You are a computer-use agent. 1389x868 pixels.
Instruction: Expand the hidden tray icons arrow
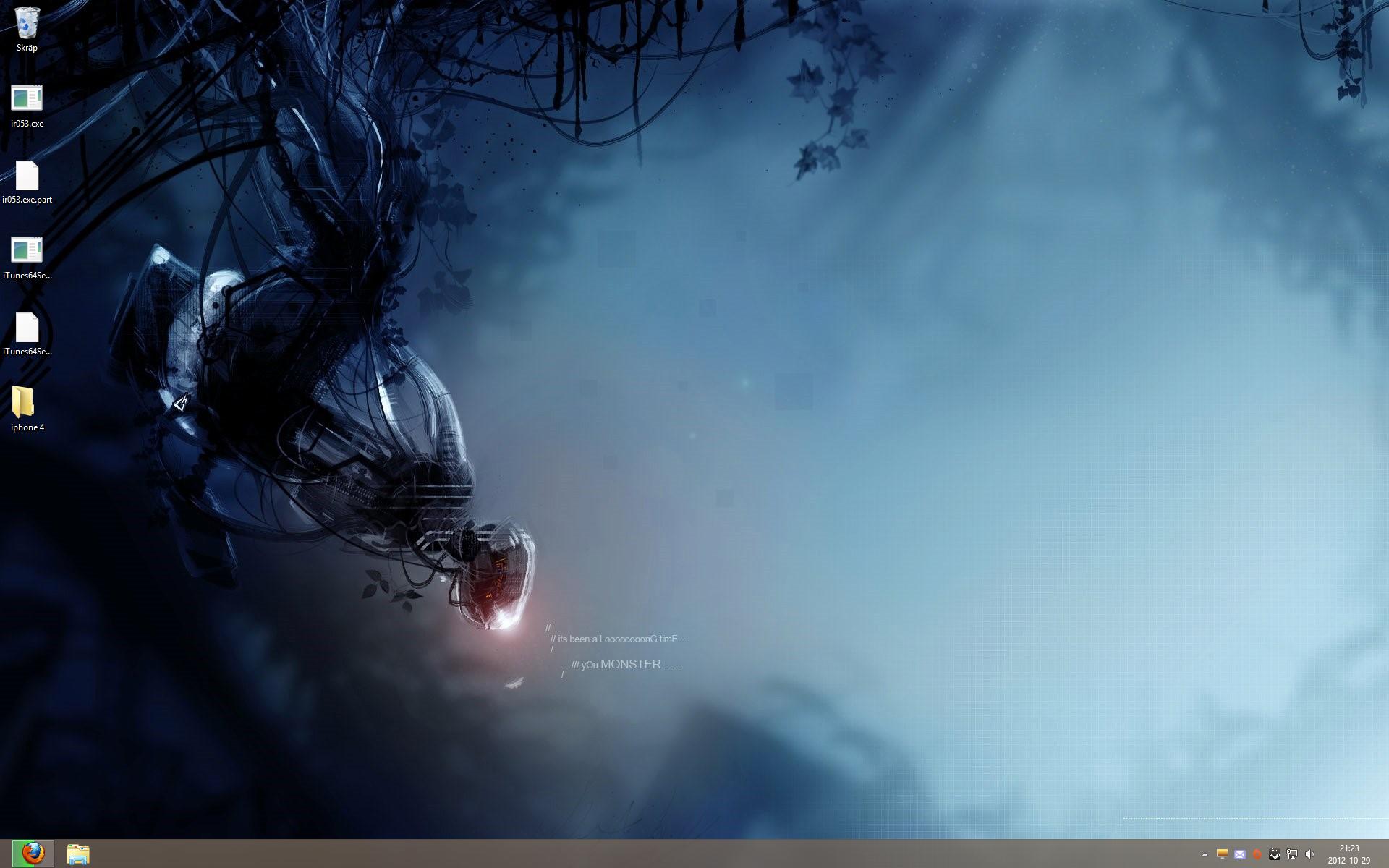point(1205,854)
